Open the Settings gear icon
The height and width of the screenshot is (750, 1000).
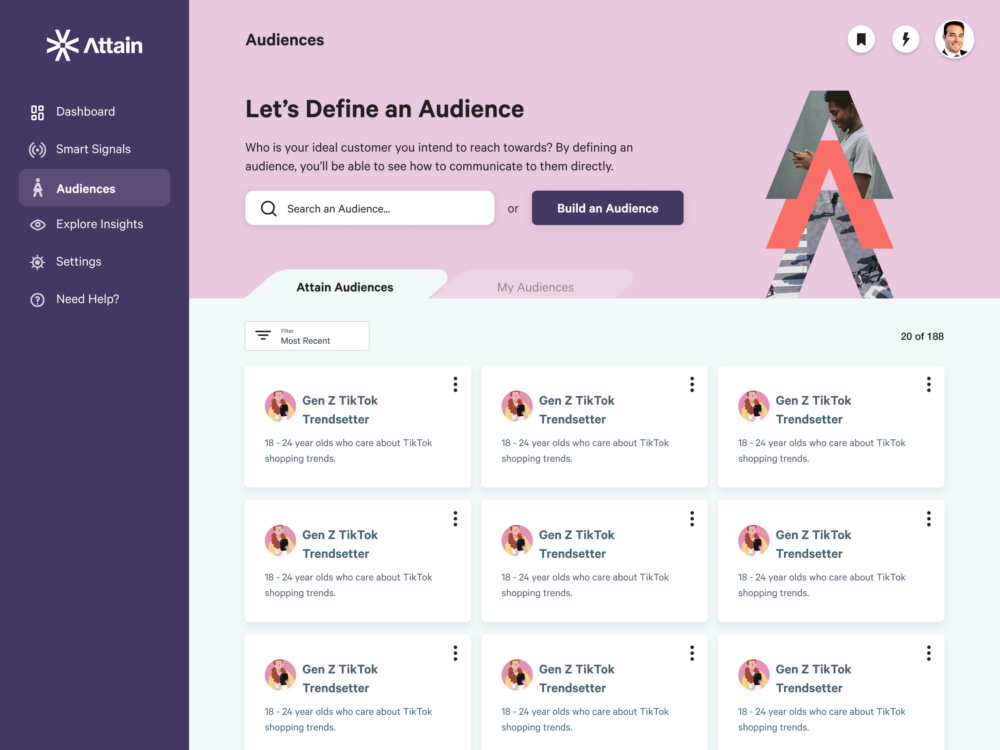coord(38,262)
